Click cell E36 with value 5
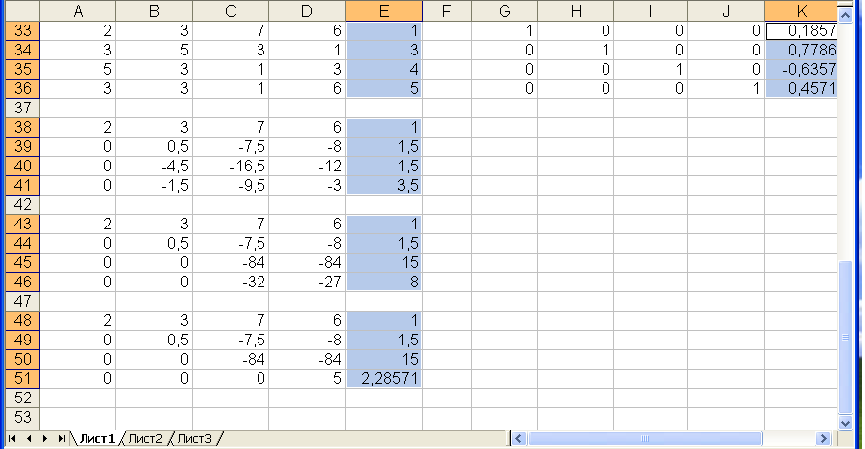Screen dimensions: 865x449 click(384, 89)
